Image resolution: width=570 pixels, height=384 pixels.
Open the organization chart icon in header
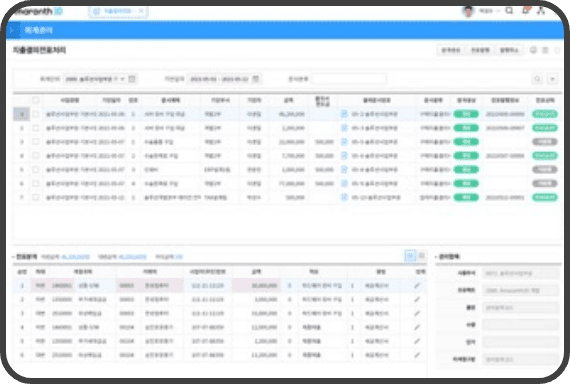click(x=541, y=11)
